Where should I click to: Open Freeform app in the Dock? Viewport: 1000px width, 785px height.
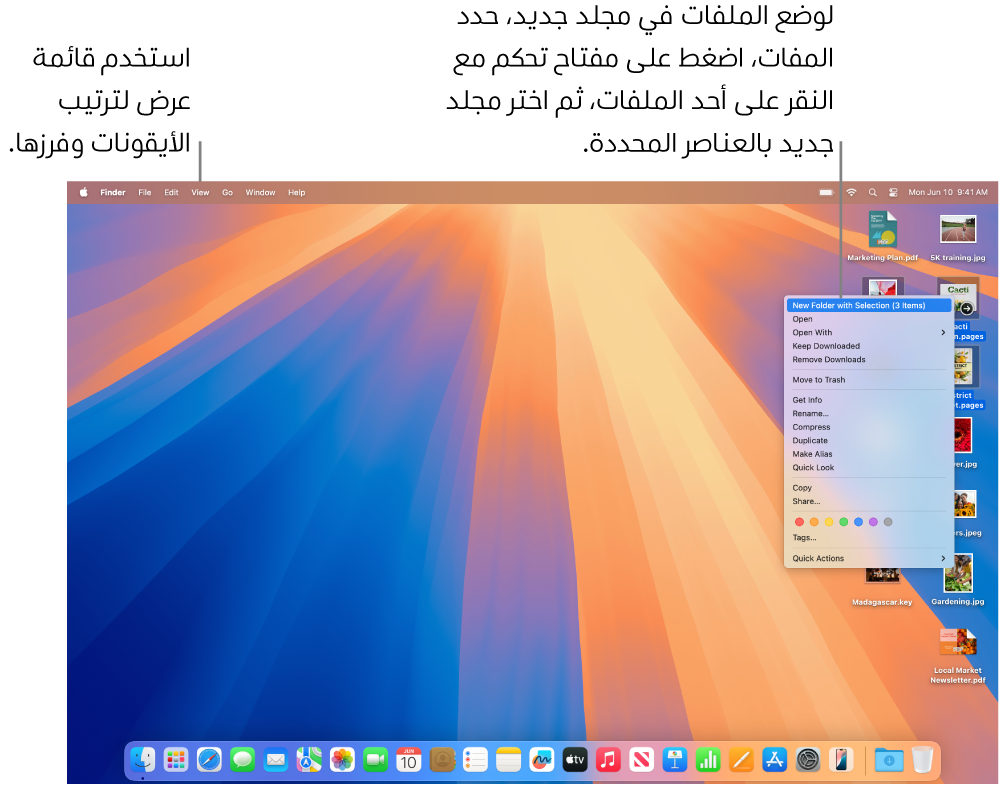point(541,759)
